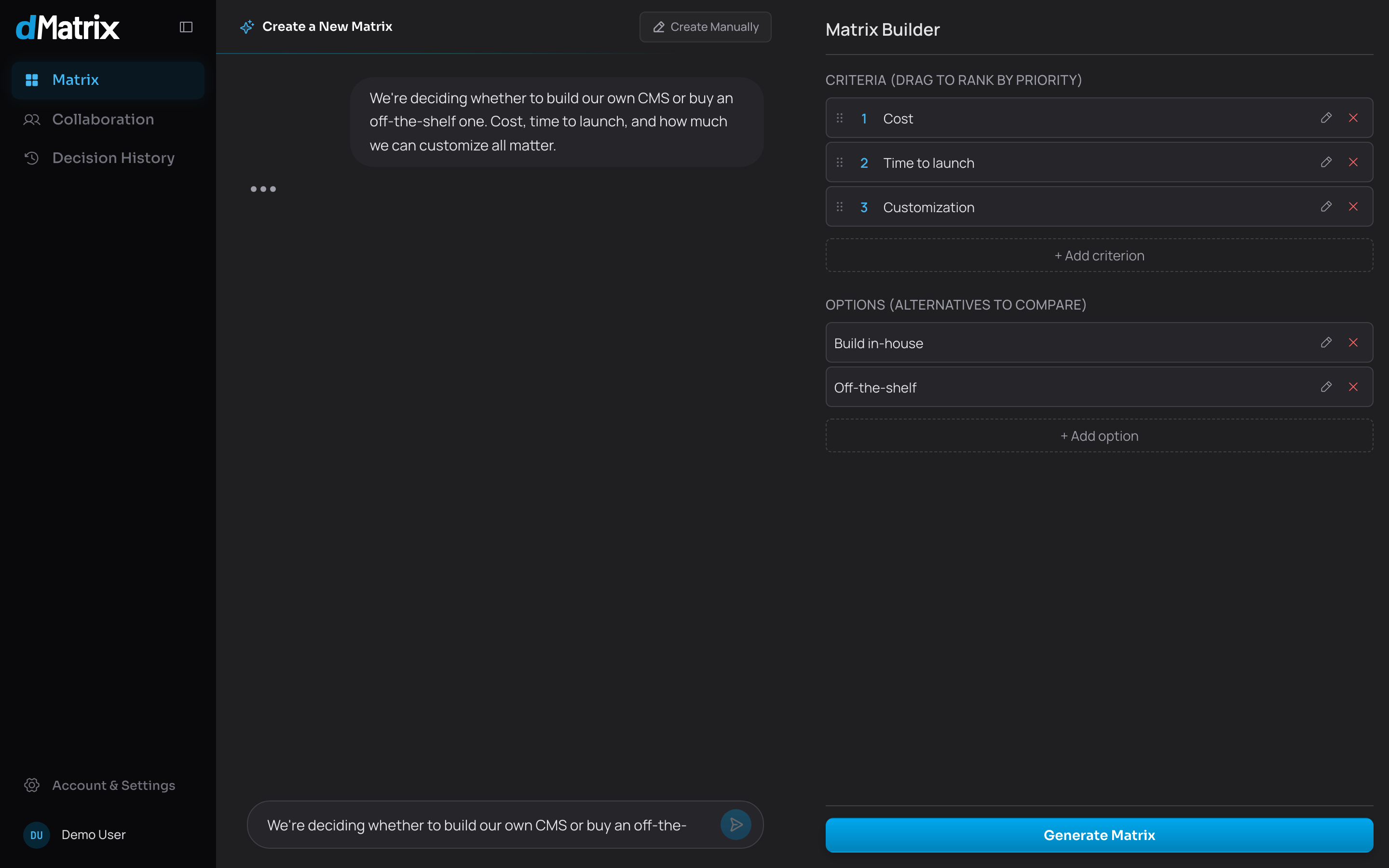1389x868 pixels.
Task: Click the DU avatar circle
Action: (36, 835)
